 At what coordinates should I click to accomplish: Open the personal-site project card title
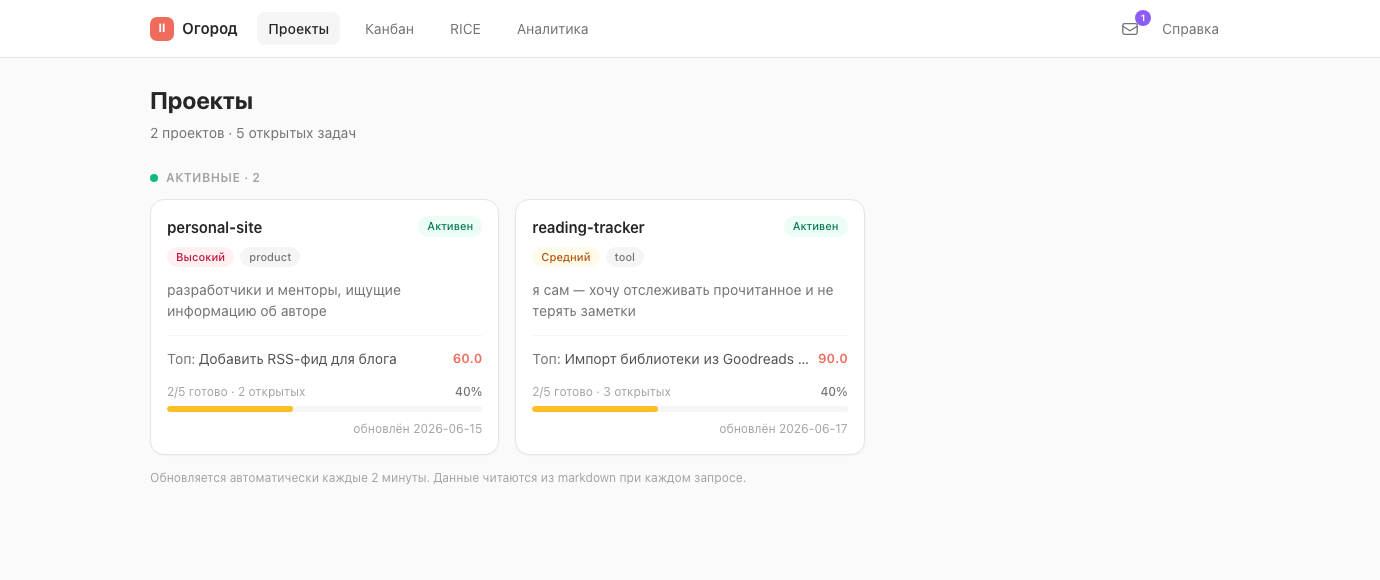point(214,227)
